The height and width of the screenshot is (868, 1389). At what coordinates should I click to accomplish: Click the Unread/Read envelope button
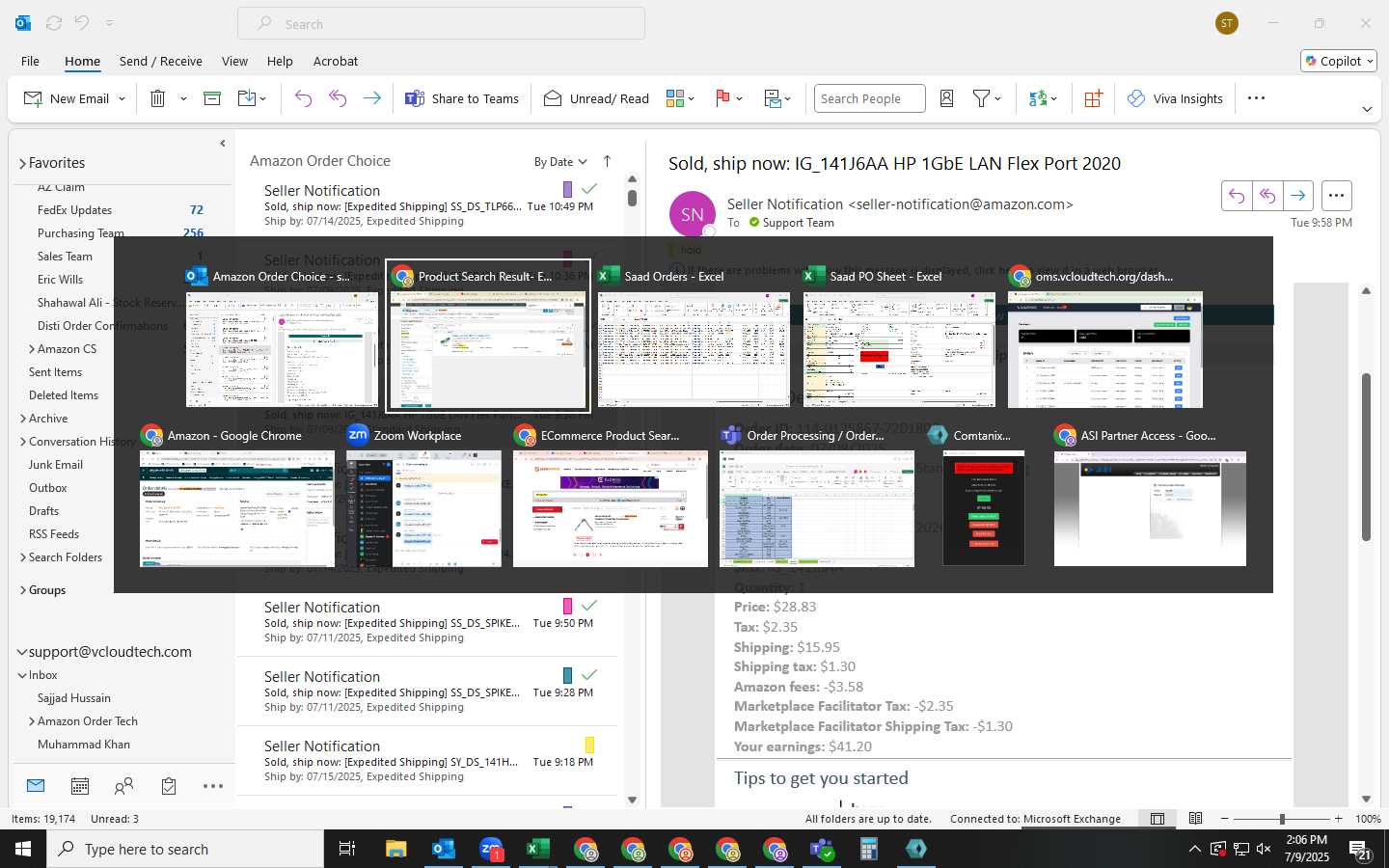tap(596, 98)
